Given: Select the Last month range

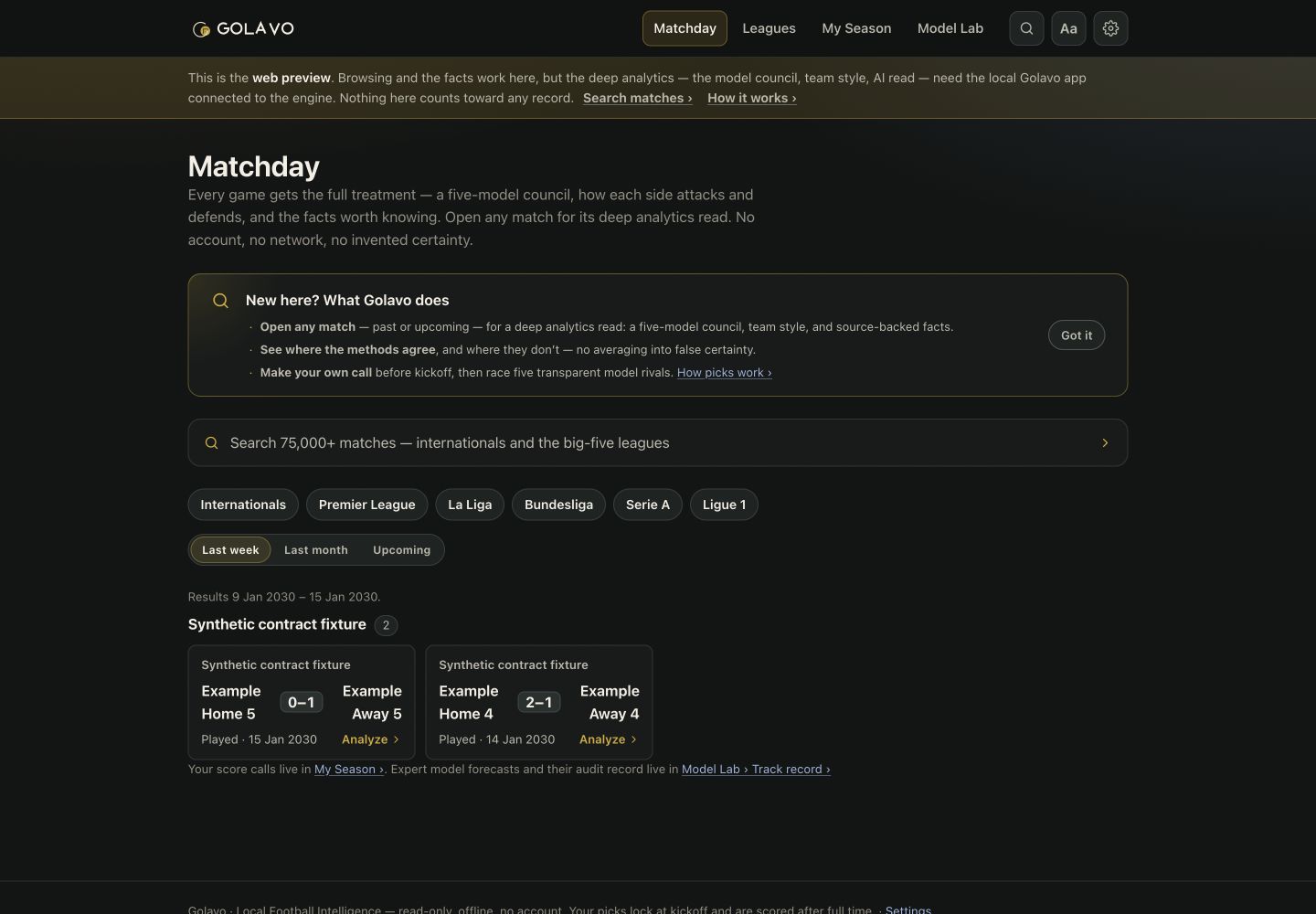Looking at the screenshot, I should 316,550.
